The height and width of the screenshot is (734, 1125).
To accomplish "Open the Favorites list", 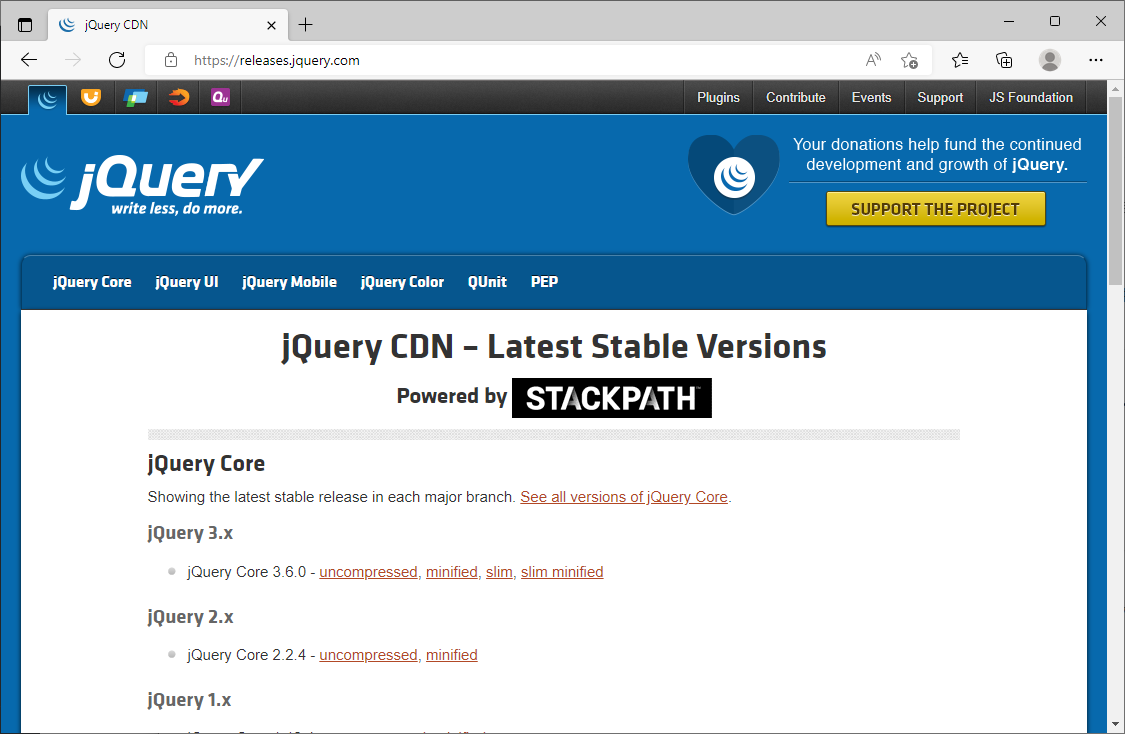I will [x=959, y=60].
